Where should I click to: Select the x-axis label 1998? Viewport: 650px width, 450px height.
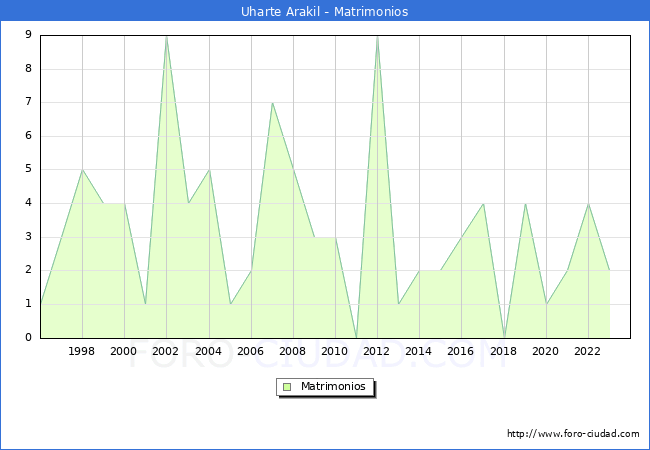click(x=82, y=351)
